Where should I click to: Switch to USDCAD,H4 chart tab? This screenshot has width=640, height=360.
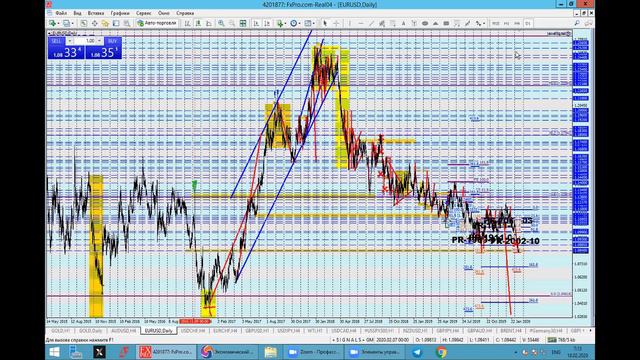[345, 331]
